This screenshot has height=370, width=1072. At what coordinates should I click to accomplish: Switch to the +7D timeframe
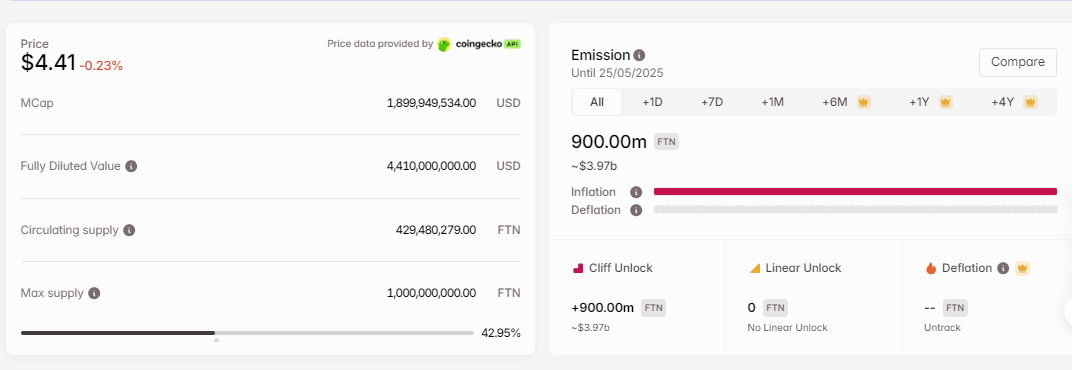point(712,102)
